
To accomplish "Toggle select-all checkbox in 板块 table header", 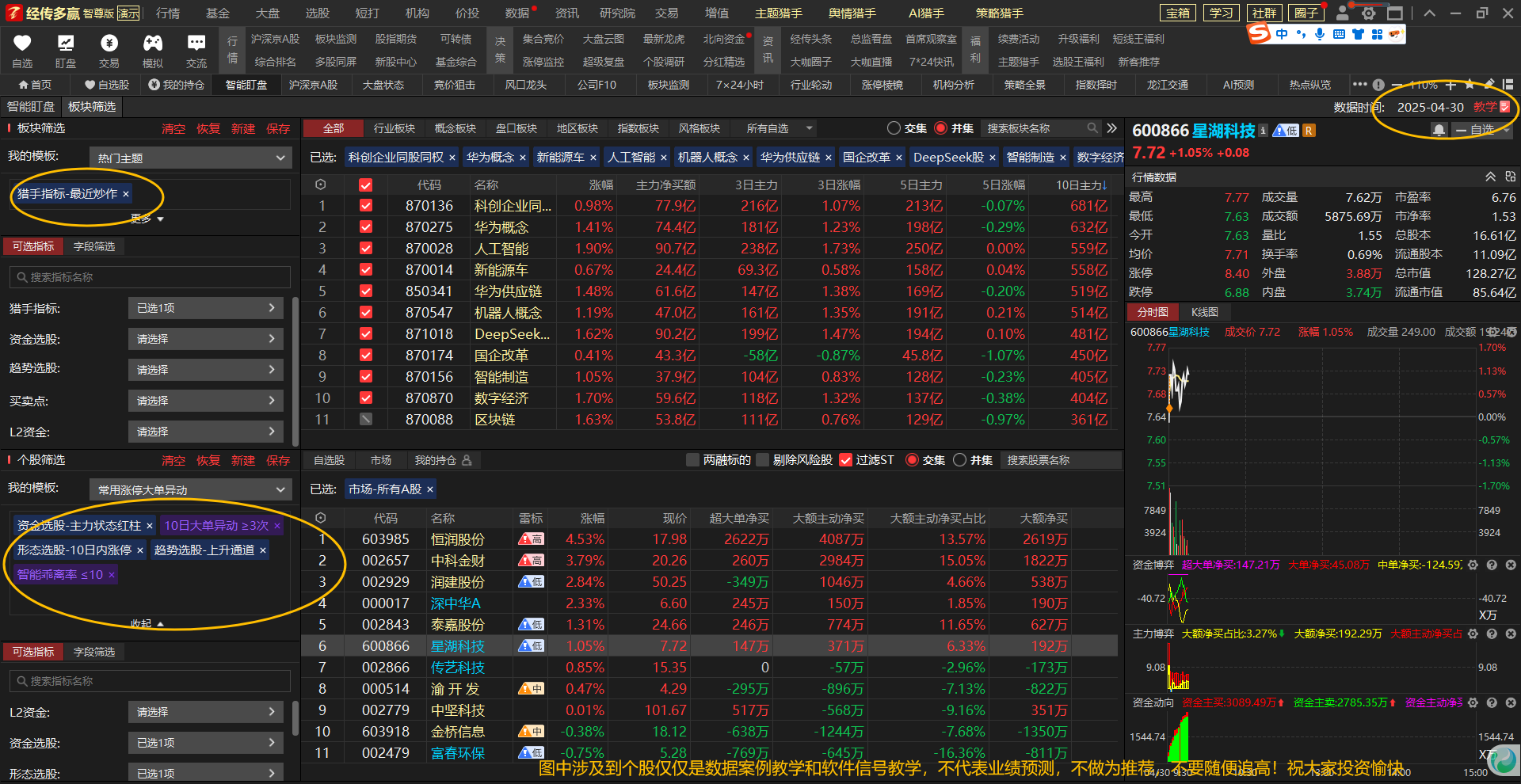I will click(x=366, y=185).
